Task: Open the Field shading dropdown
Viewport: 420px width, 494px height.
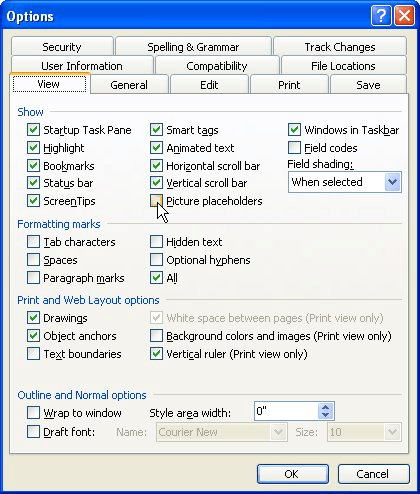Action: [x=392, y=182]
